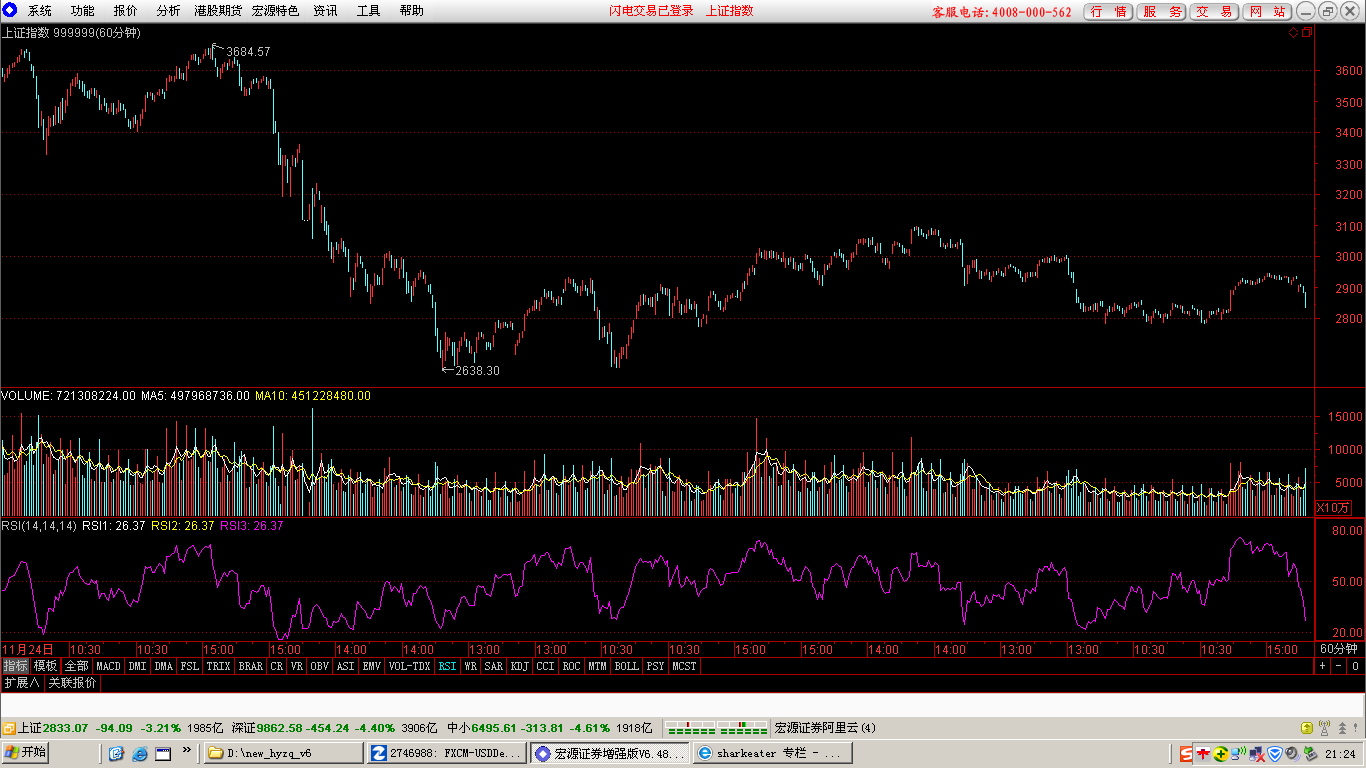Screen dimensions: 1366x768
Task: Click the 0 reset button beside zoom controls
Action: coord(1356,666)
